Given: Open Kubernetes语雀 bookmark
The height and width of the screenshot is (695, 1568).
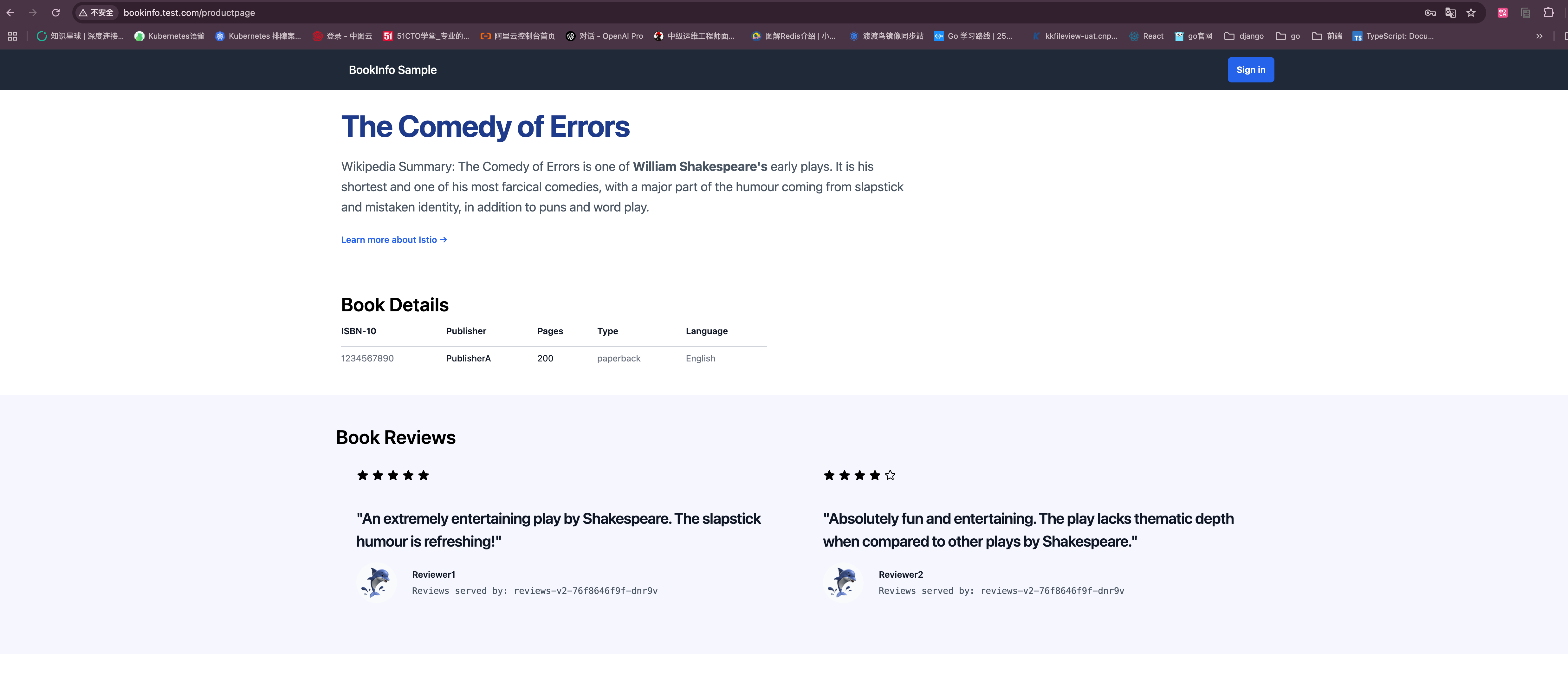Looking at the screenshot, I should [x=169, y=36].
